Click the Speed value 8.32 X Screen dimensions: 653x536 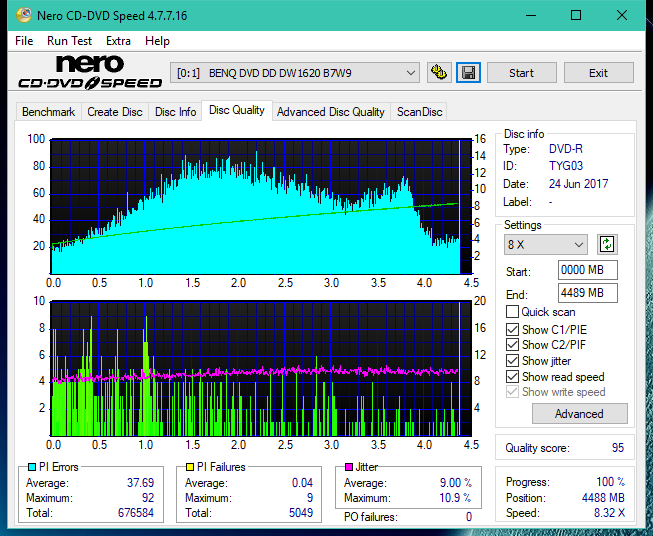pos(609,512)
